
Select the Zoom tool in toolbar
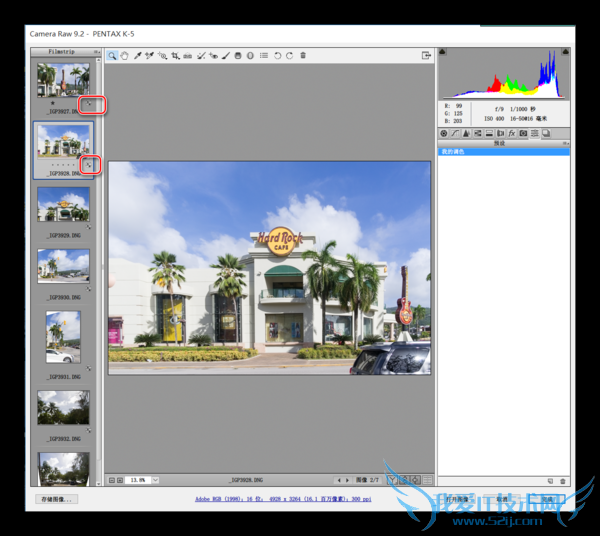click(113, 56)
